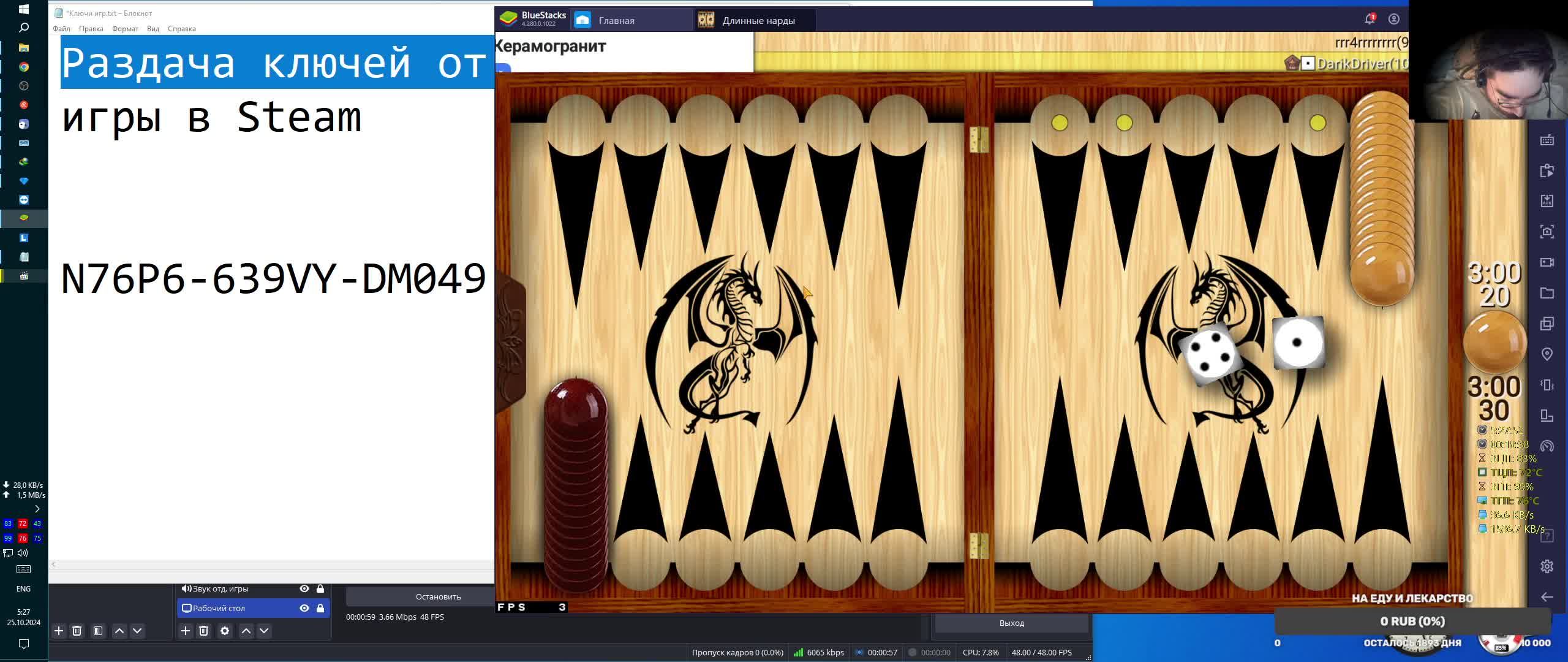Click the Выход button
The width and height of the screenshot is (1568, 662).
[x=1011, y=623]
